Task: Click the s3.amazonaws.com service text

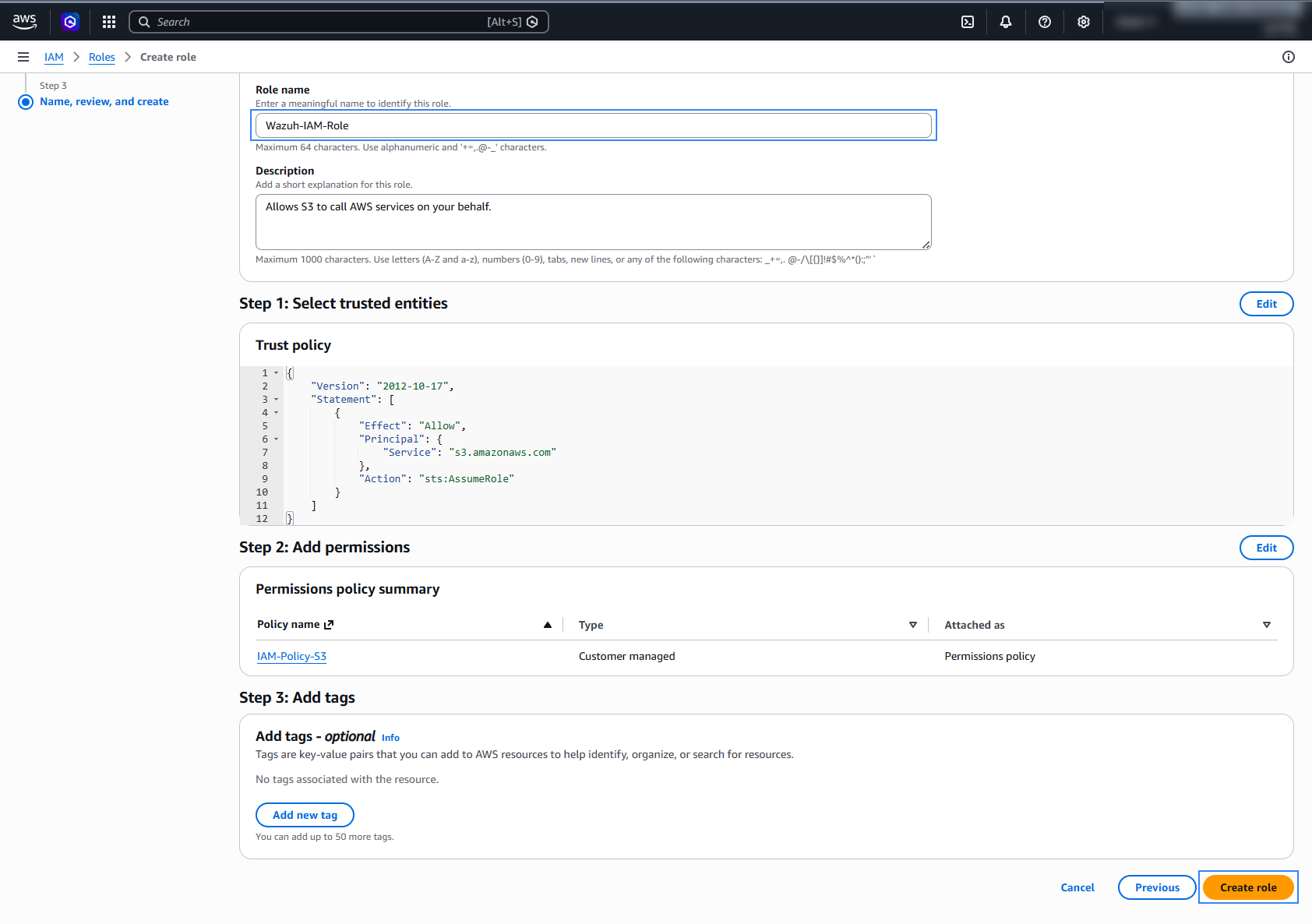Action: (503, 453)
